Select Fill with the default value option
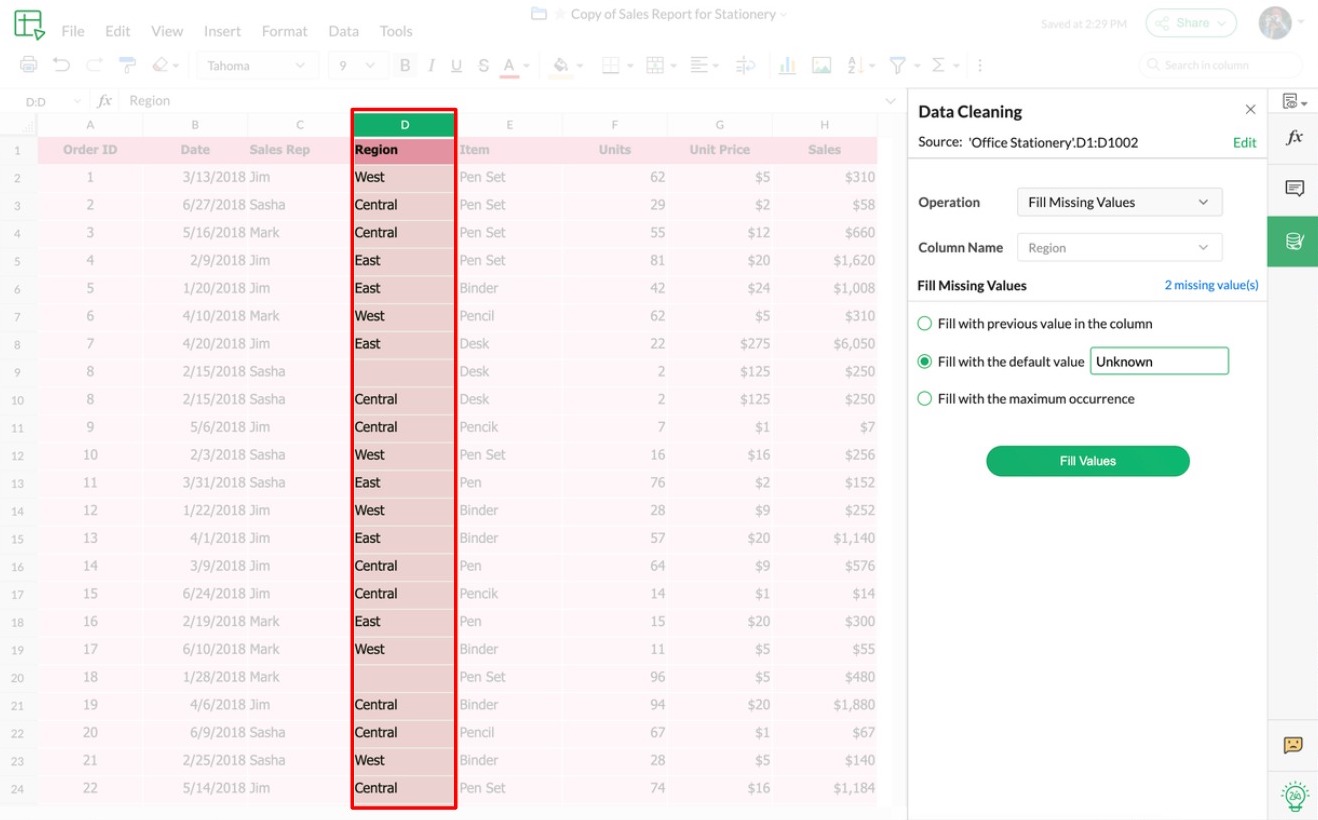1318x820 pixels. 925,362
